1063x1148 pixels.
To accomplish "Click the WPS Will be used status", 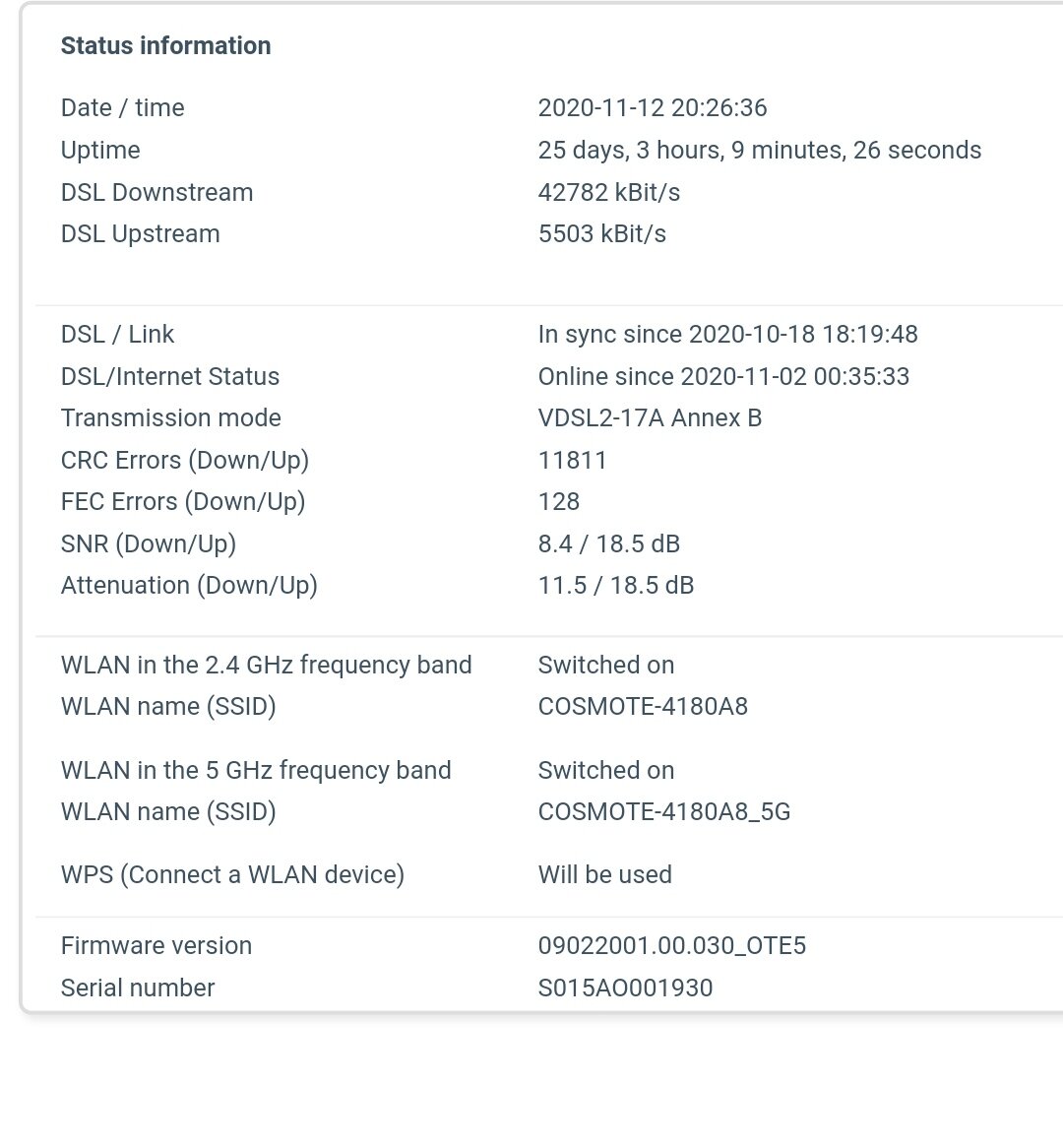I will click(604, 875).
